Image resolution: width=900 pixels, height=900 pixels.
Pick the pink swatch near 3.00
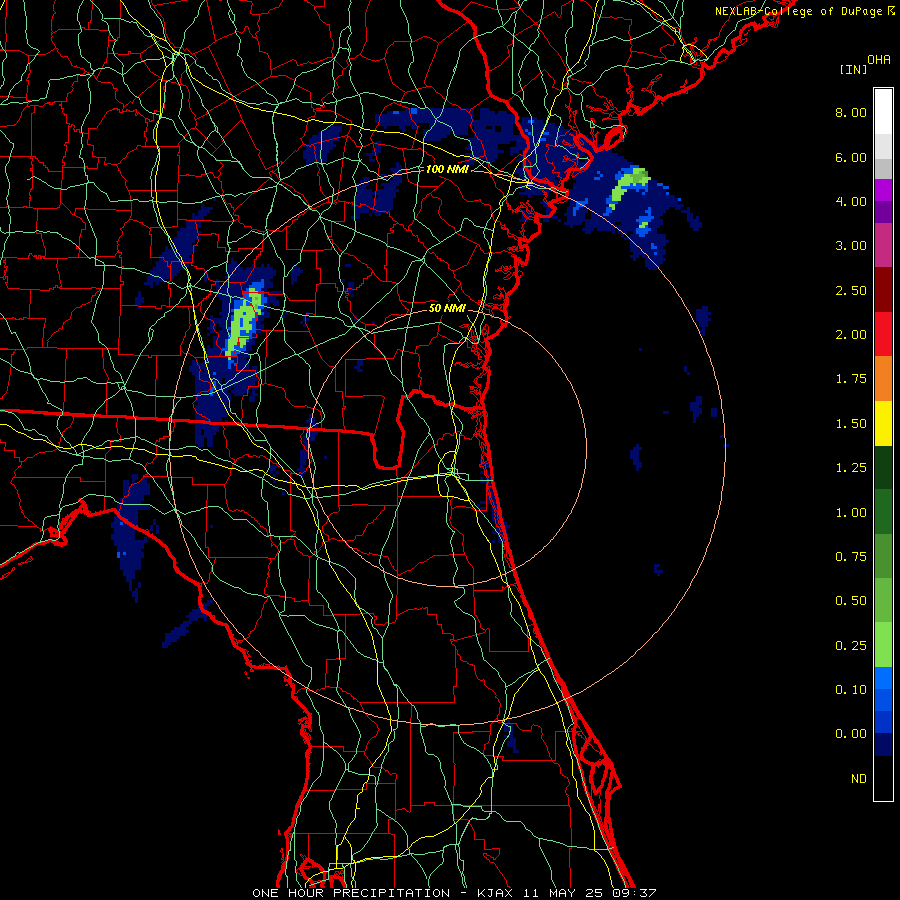click(883, 245)
